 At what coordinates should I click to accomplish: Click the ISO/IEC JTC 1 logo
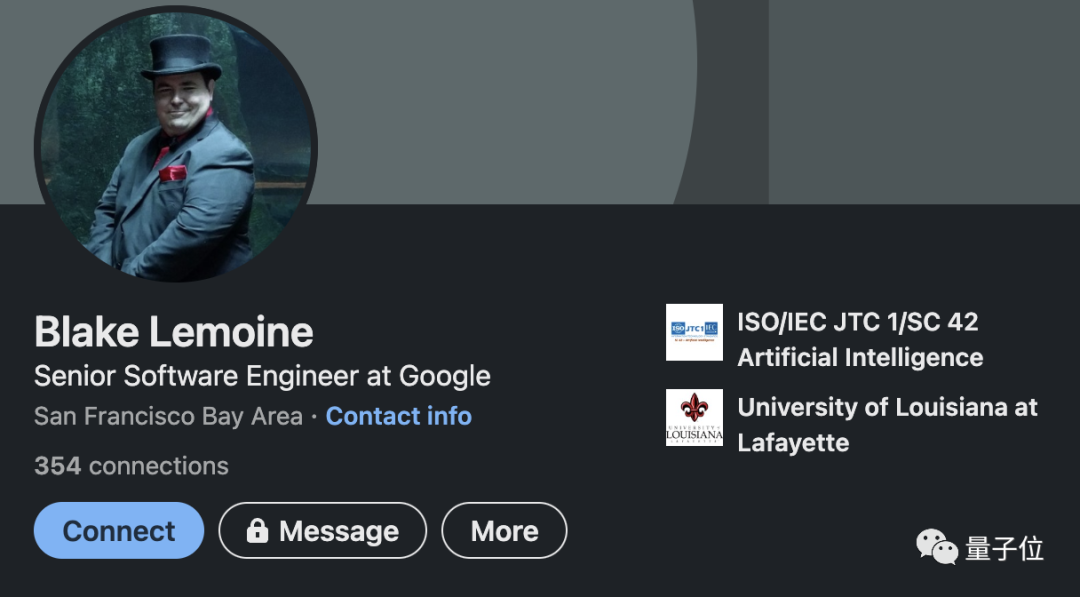(x=694, y=332)
